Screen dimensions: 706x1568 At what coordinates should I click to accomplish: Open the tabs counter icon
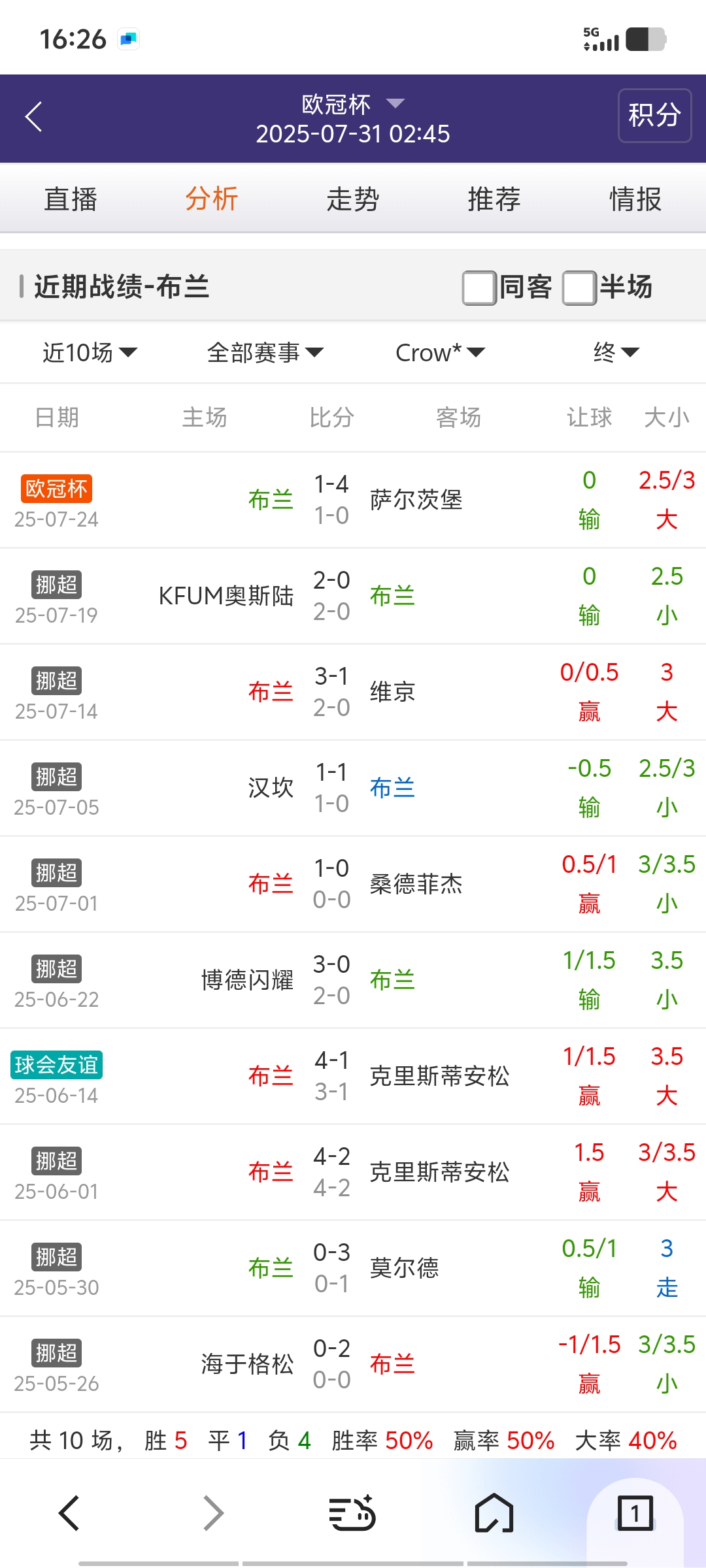coord(635,1513)
